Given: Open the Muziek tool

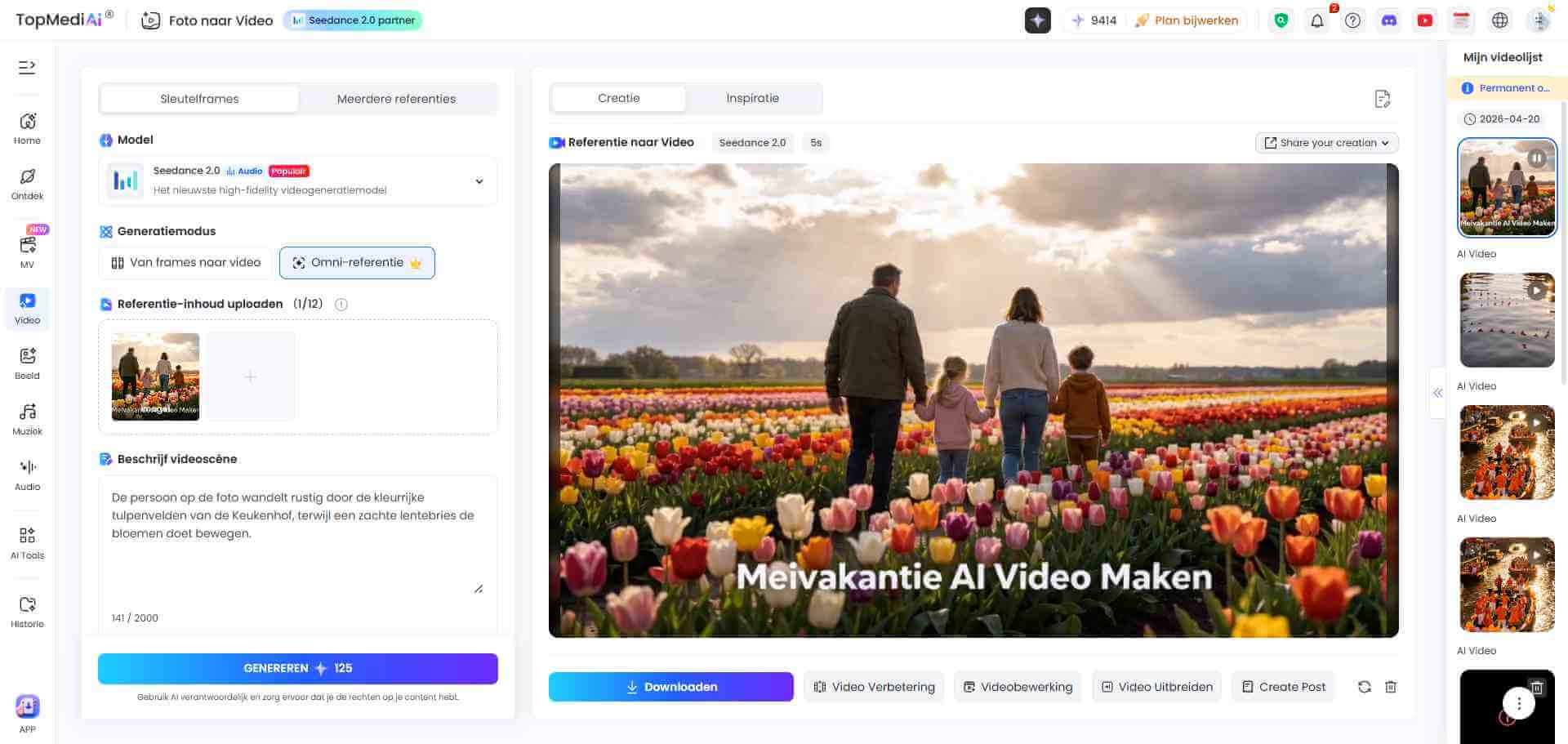Looking at the screenshot, I should click(27, 418).
